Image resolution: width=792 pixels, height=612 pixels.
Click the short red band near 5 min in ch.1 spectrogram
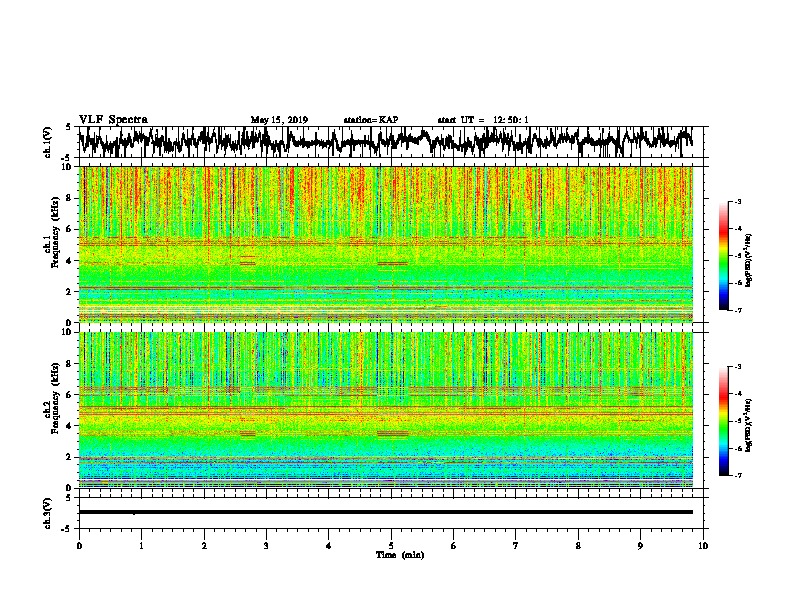392,263
